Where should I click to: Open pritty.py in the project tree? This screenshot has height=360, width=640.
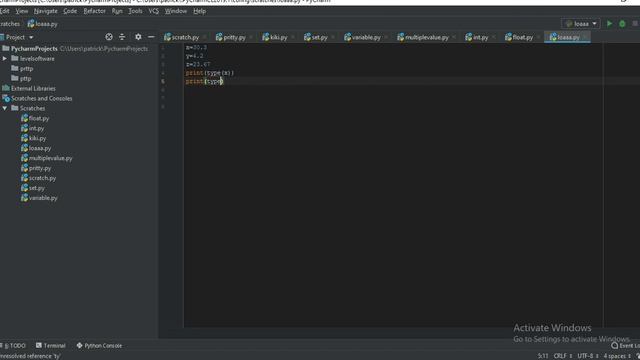click(x=36, y=168)
